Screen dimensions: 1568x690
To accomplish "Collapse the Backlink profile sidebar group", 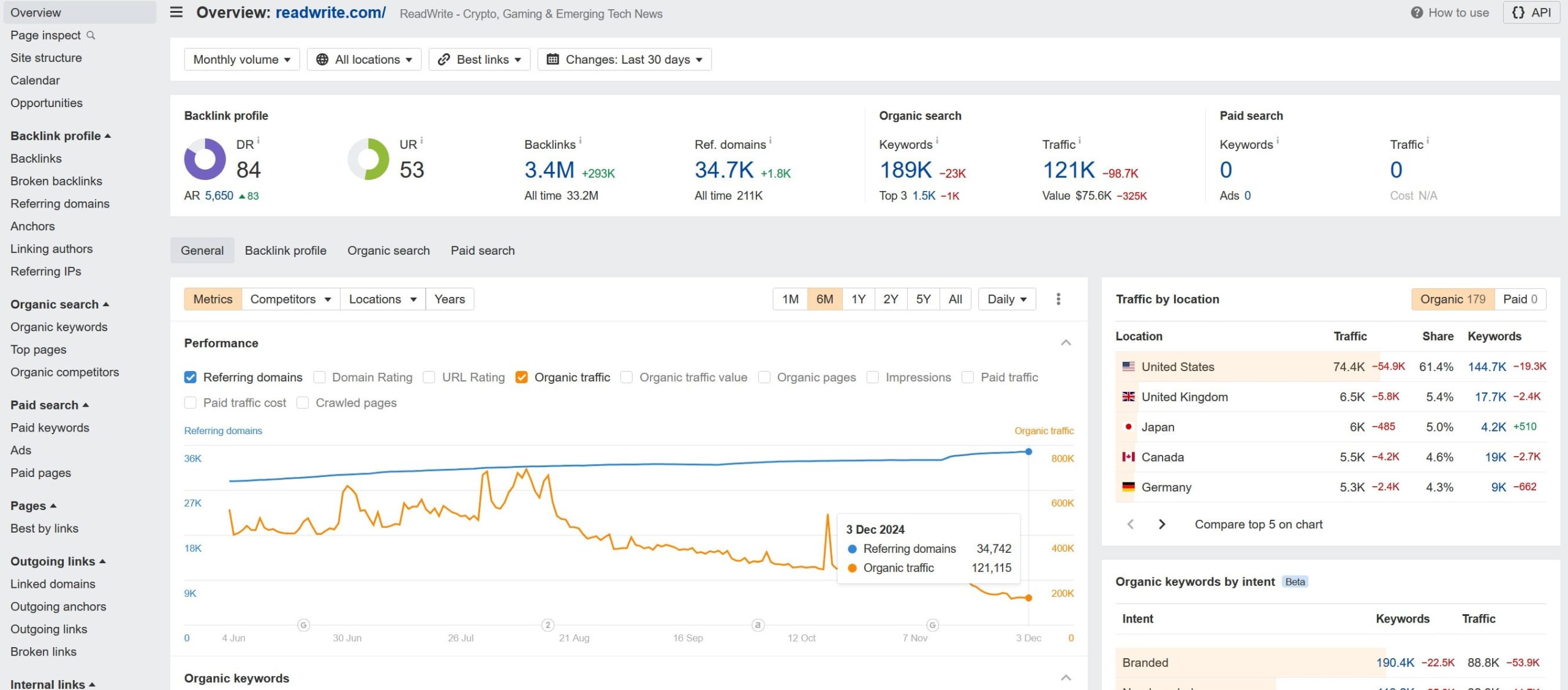I will [61, 136].
